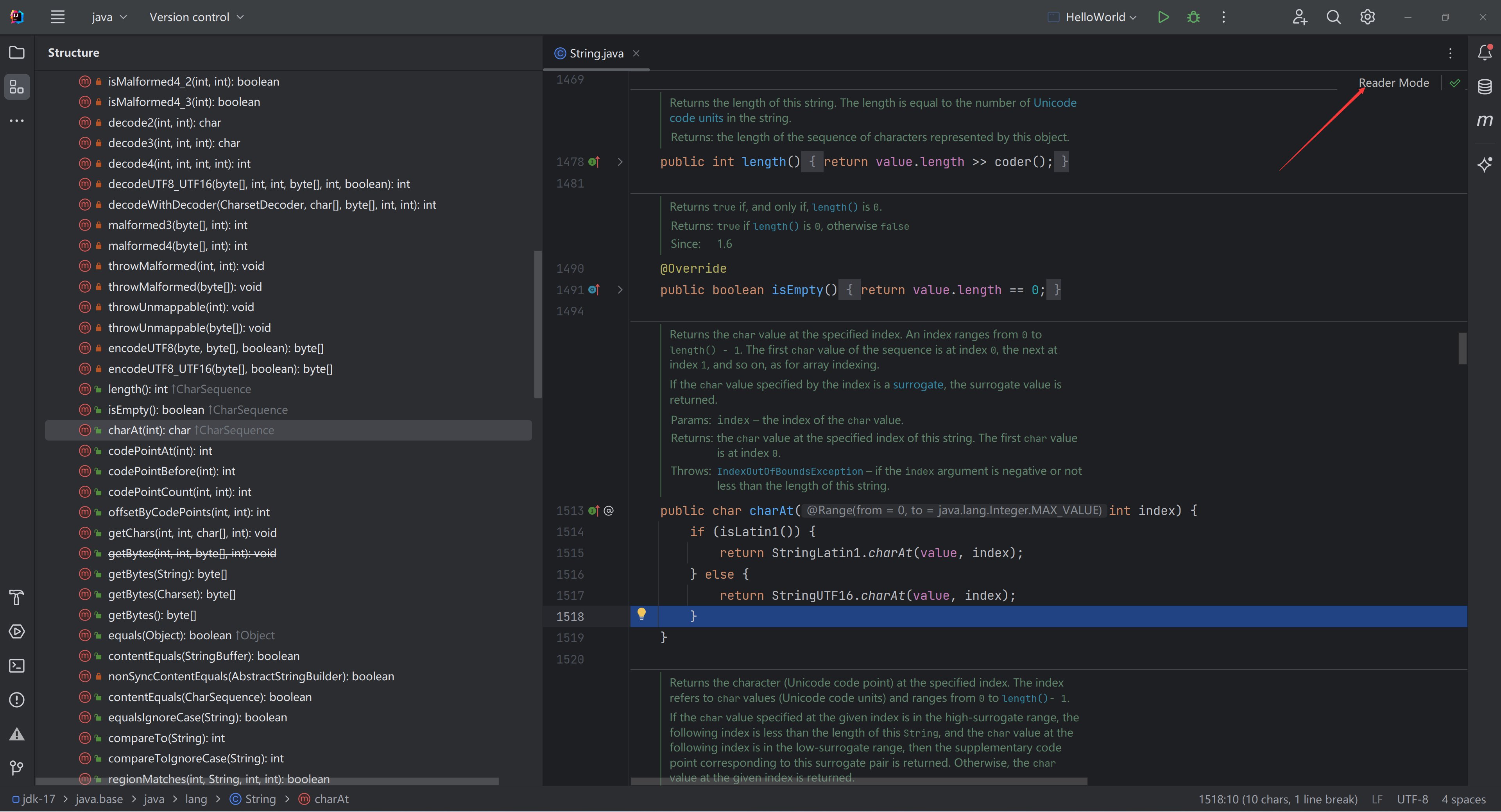Image resolution: width=1501 pixels, height=812 pixels.
Task: Click the editor horizontal scrollbar
Action: click(860, 781)
